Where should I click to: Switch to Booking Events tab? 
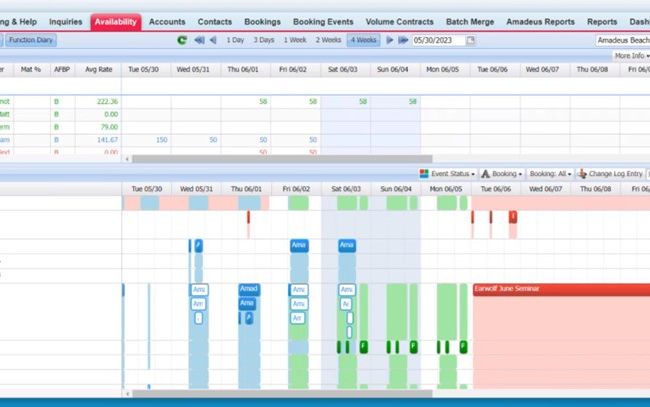point(323,22)
